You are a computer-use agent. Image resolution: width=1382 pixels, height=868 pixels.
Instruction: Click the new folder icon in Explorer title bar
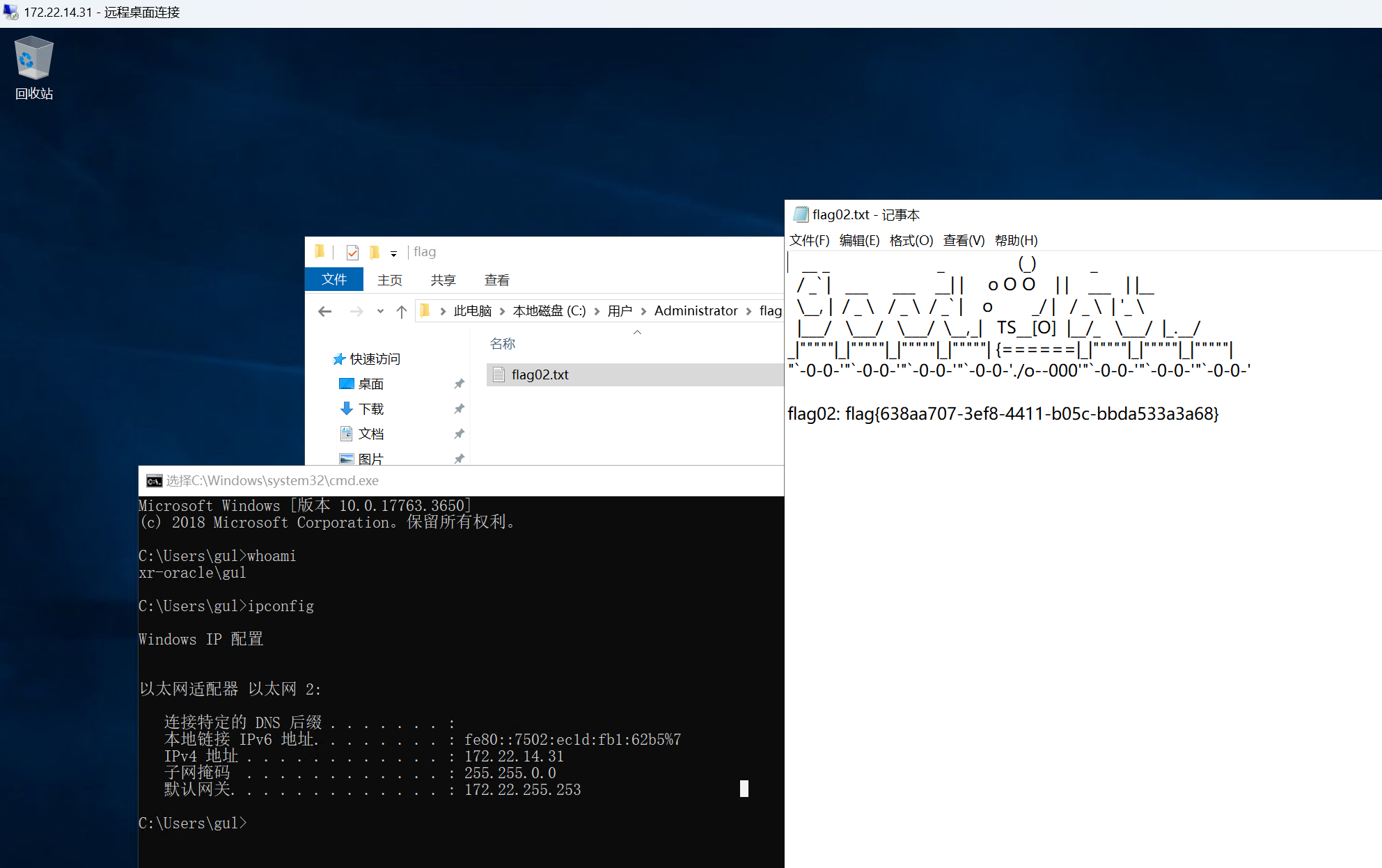coord(375,252)
